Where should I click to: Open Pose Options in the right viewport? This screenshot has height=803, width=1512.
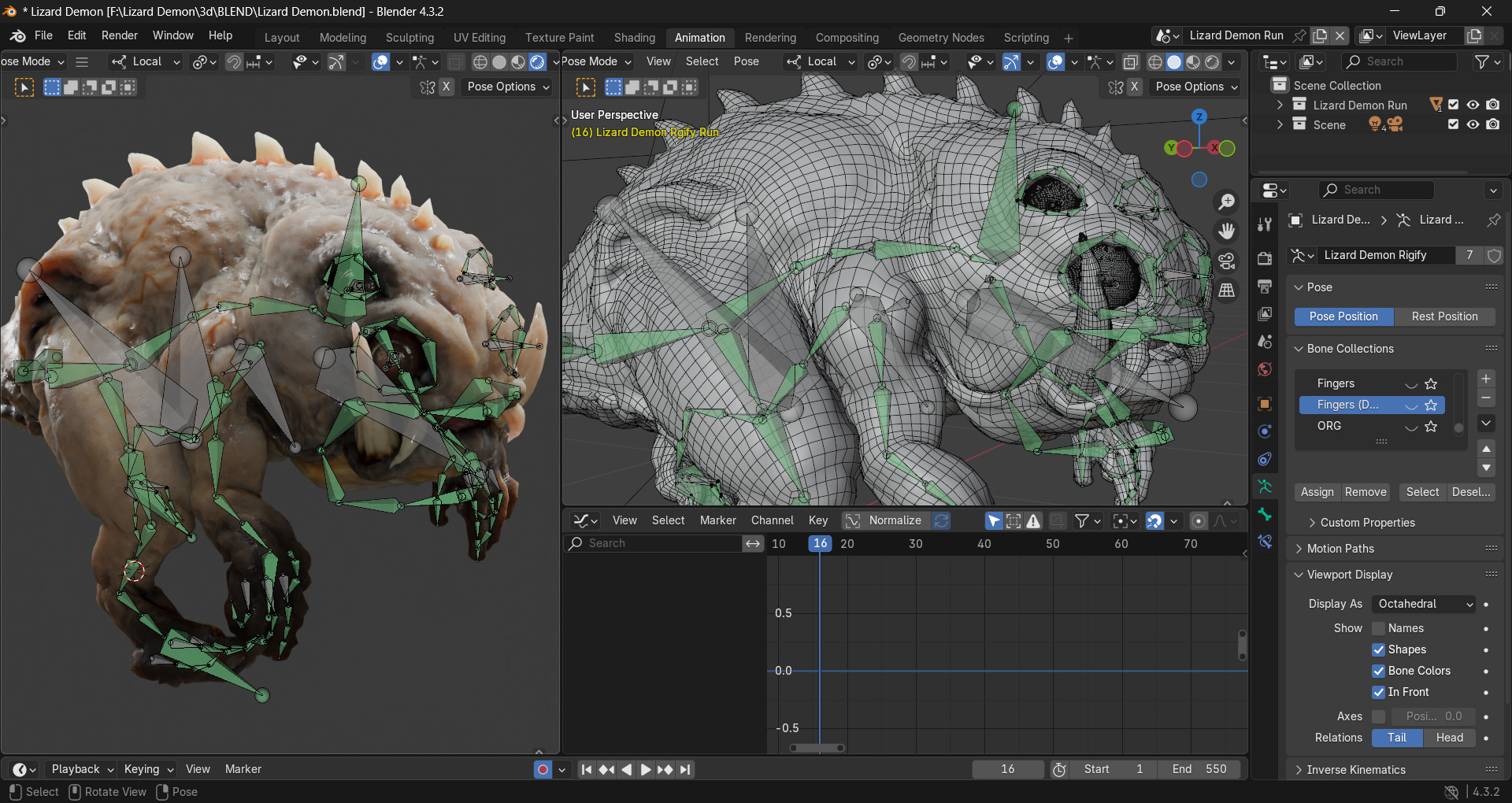pos(1196,87)
